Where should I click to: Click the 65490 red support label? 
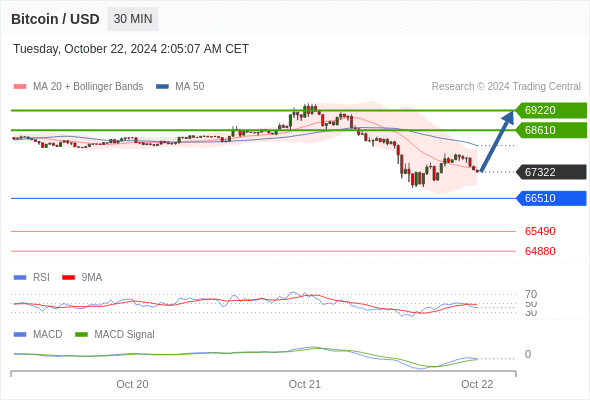540,231
